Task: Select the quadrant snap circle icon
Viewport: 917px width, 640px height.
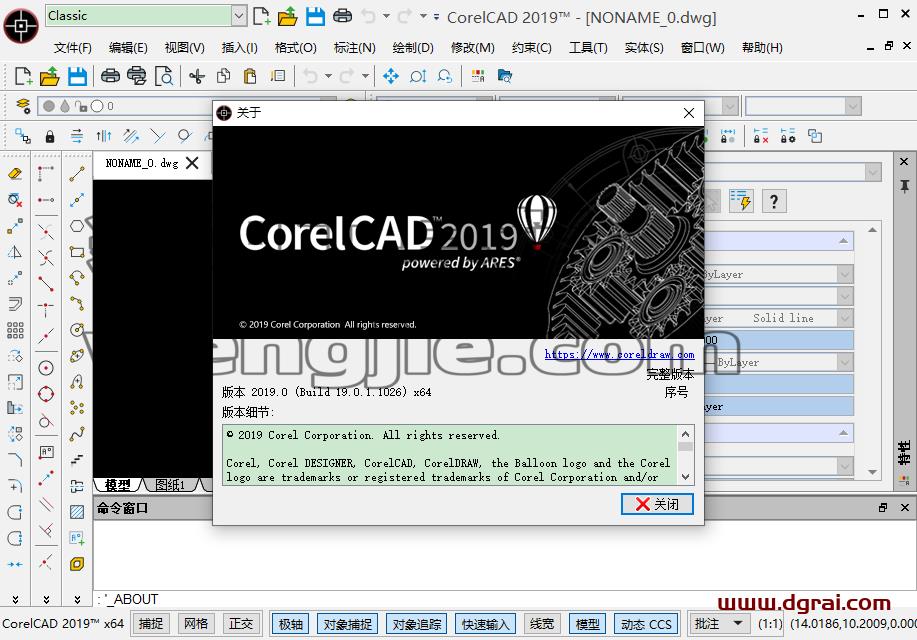Action: point(46,394)
